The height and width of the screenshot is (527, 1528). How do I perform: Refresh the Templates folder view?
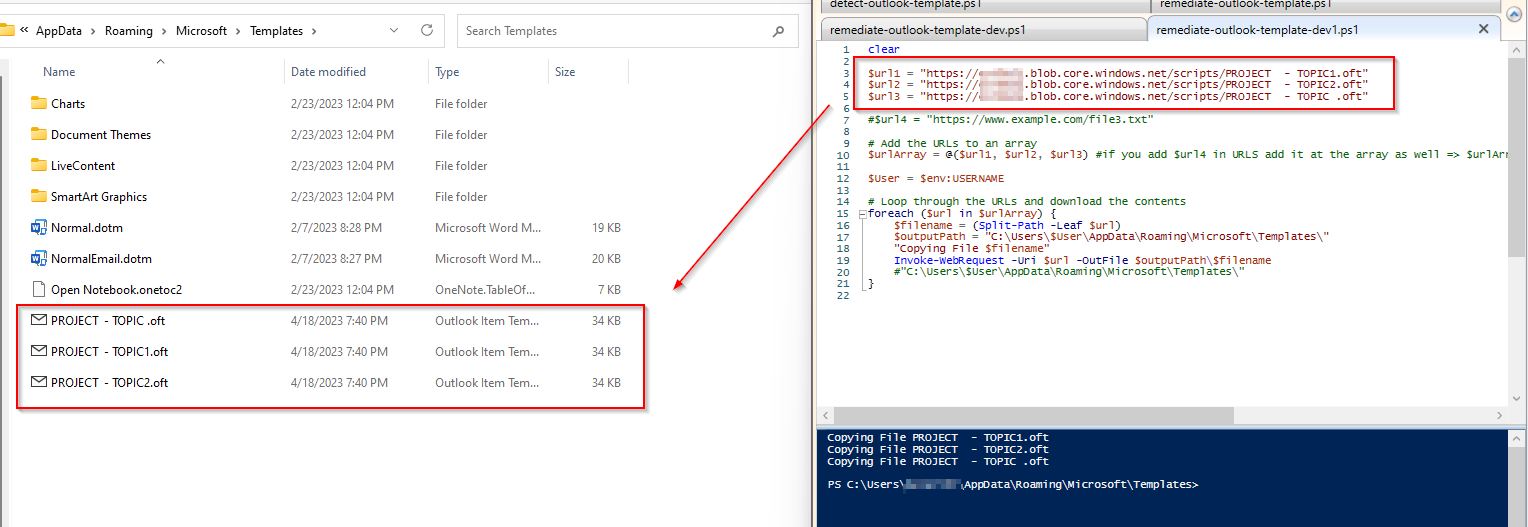(x=427, y=31)
